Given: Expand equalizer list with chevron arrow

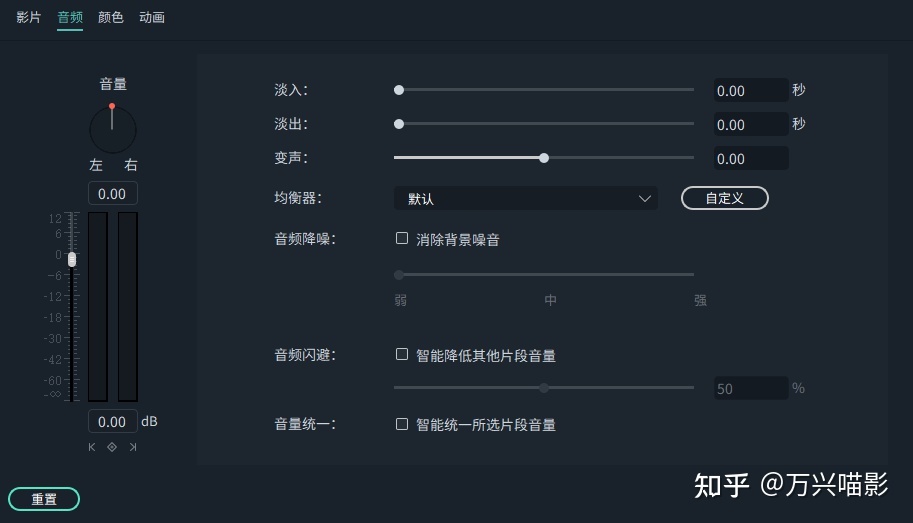Looking at the screenshot, I should (645, 199).
